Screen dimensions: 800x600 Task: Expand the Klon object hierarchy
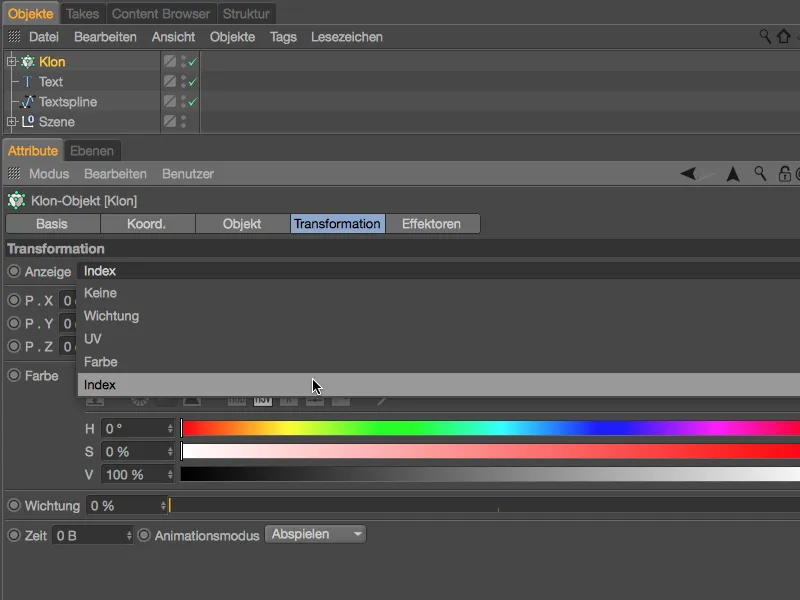coord(11,62)
